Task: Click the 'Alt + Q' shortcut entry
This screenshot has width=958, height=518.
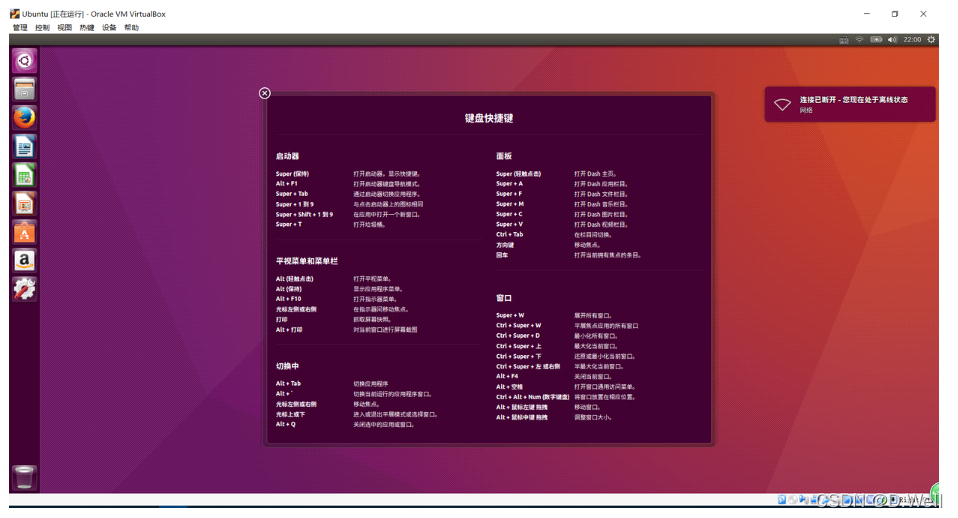Action: (x=286, y=424)
